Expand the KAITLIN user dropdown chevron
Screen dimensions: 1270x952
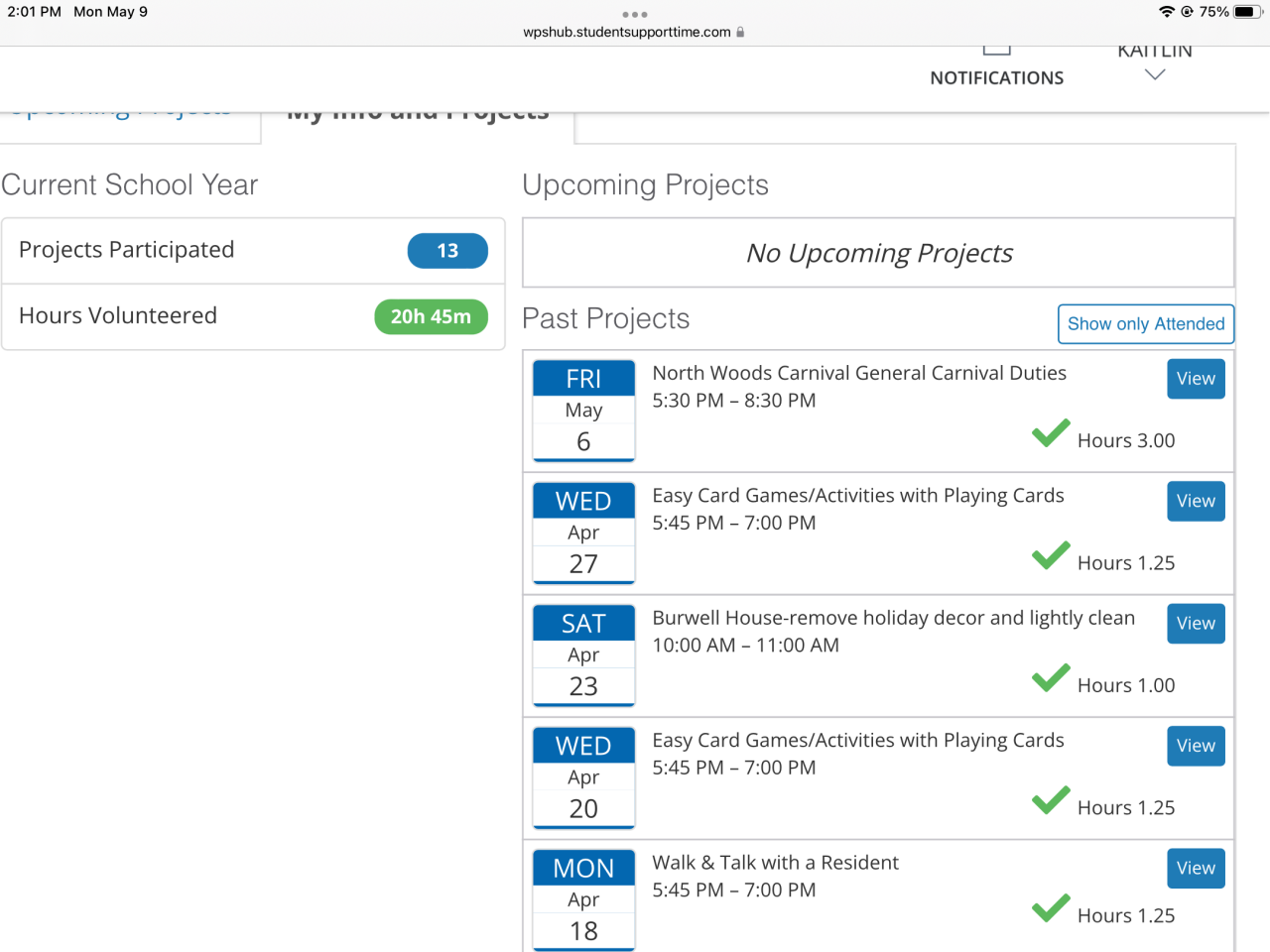tap(1154, 74)
